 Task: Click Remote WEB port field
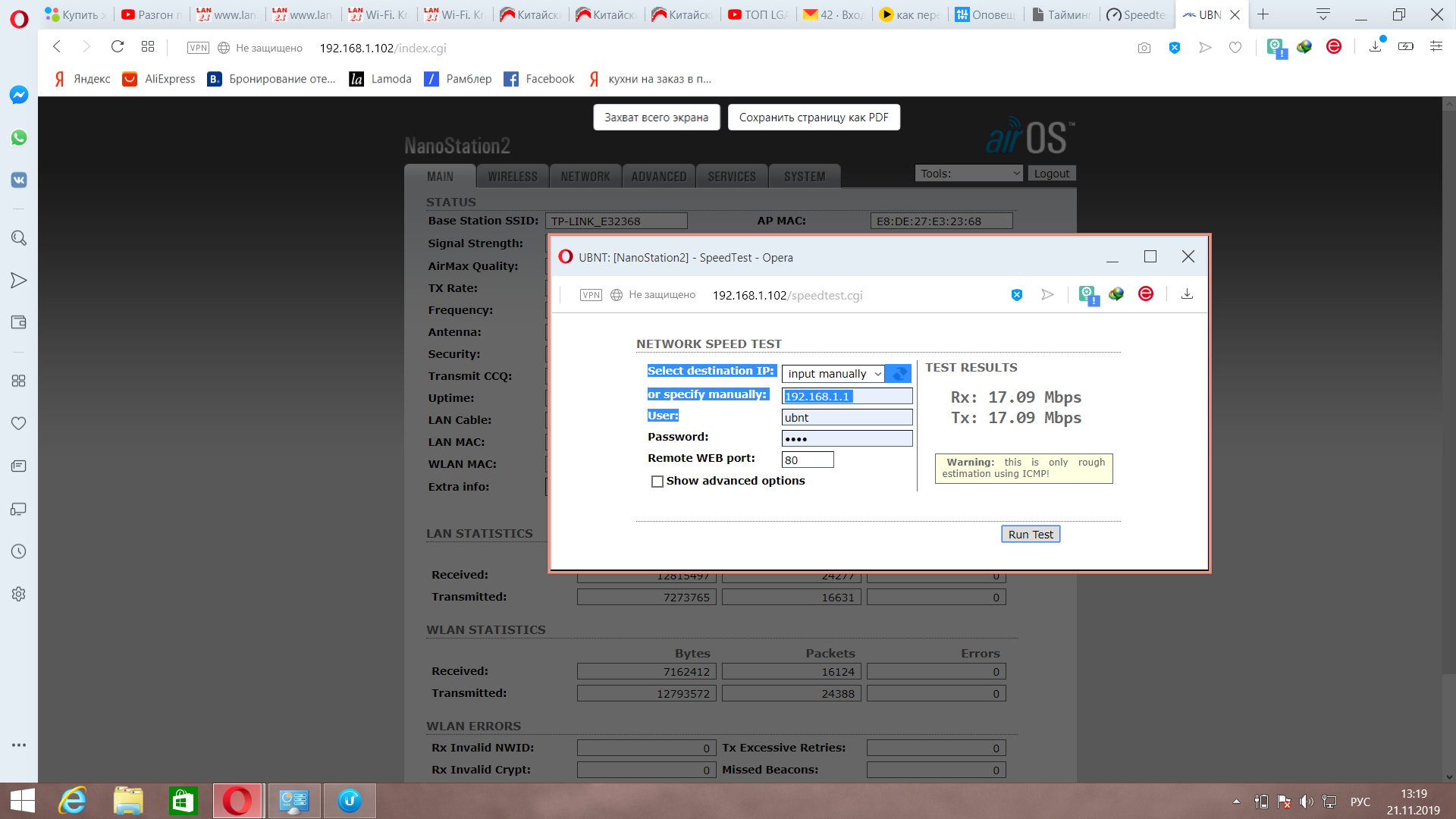808,460
